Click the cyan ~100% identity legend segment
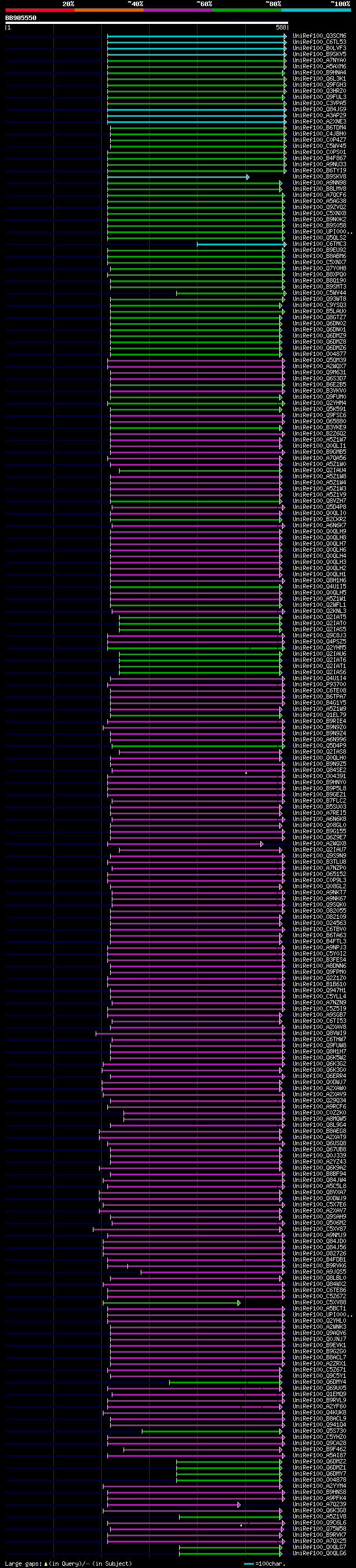 pos(316,10)
